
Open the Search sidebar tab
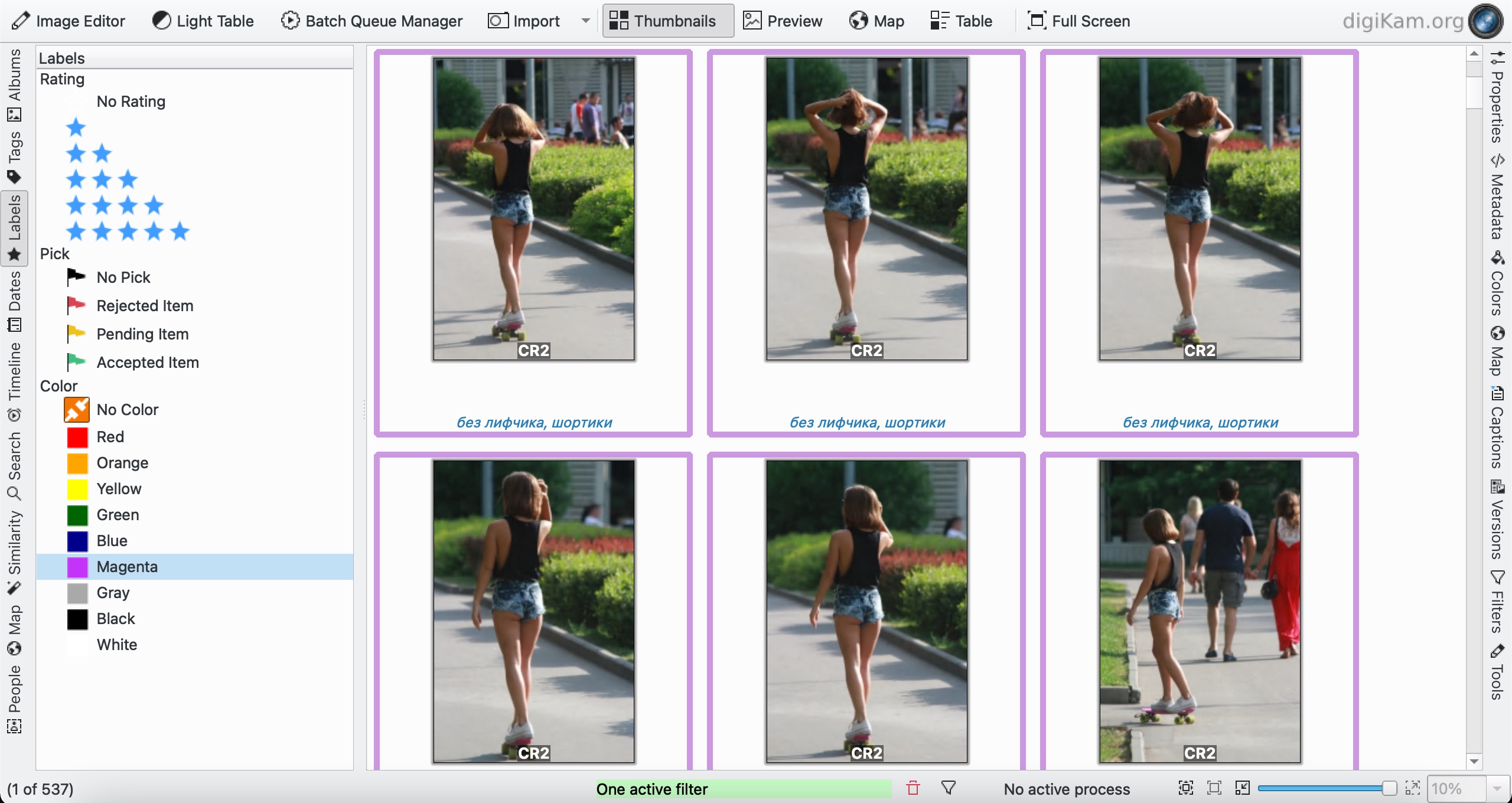click(x=14, y=465)
